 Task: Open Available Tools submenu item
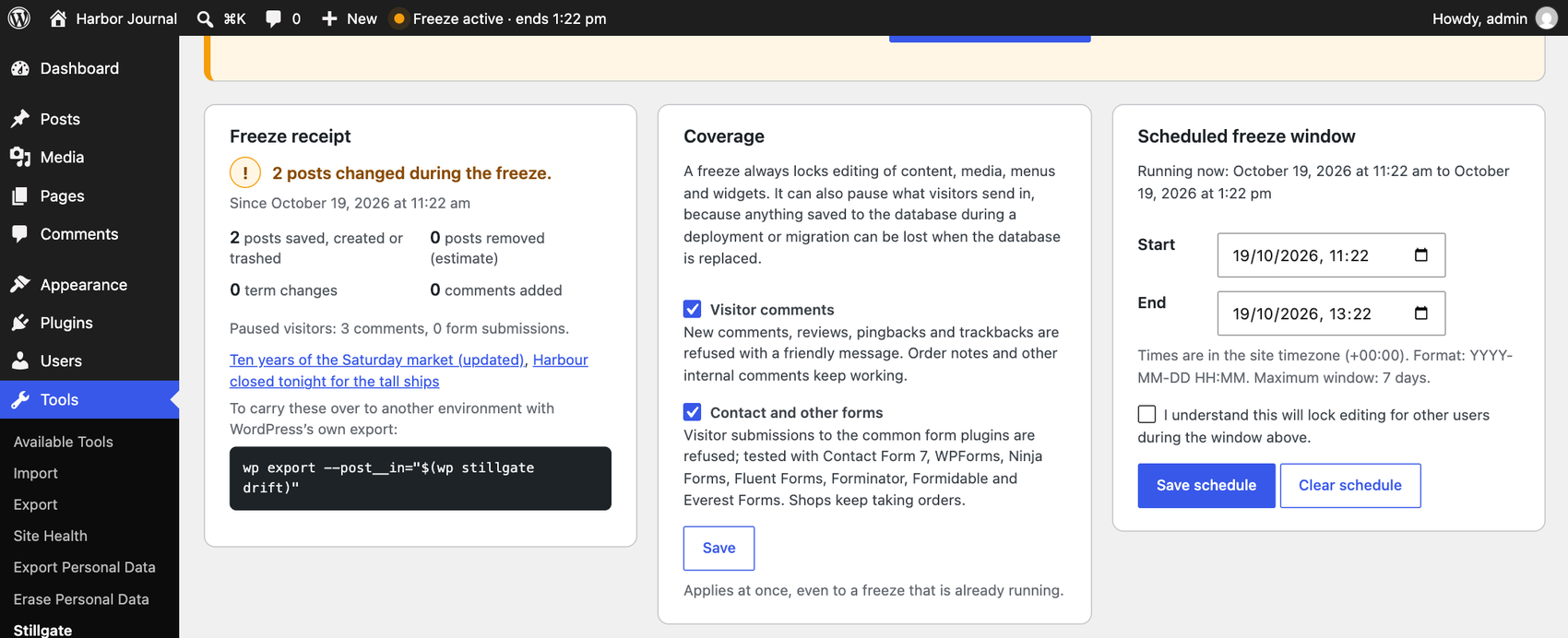point(64,442)
